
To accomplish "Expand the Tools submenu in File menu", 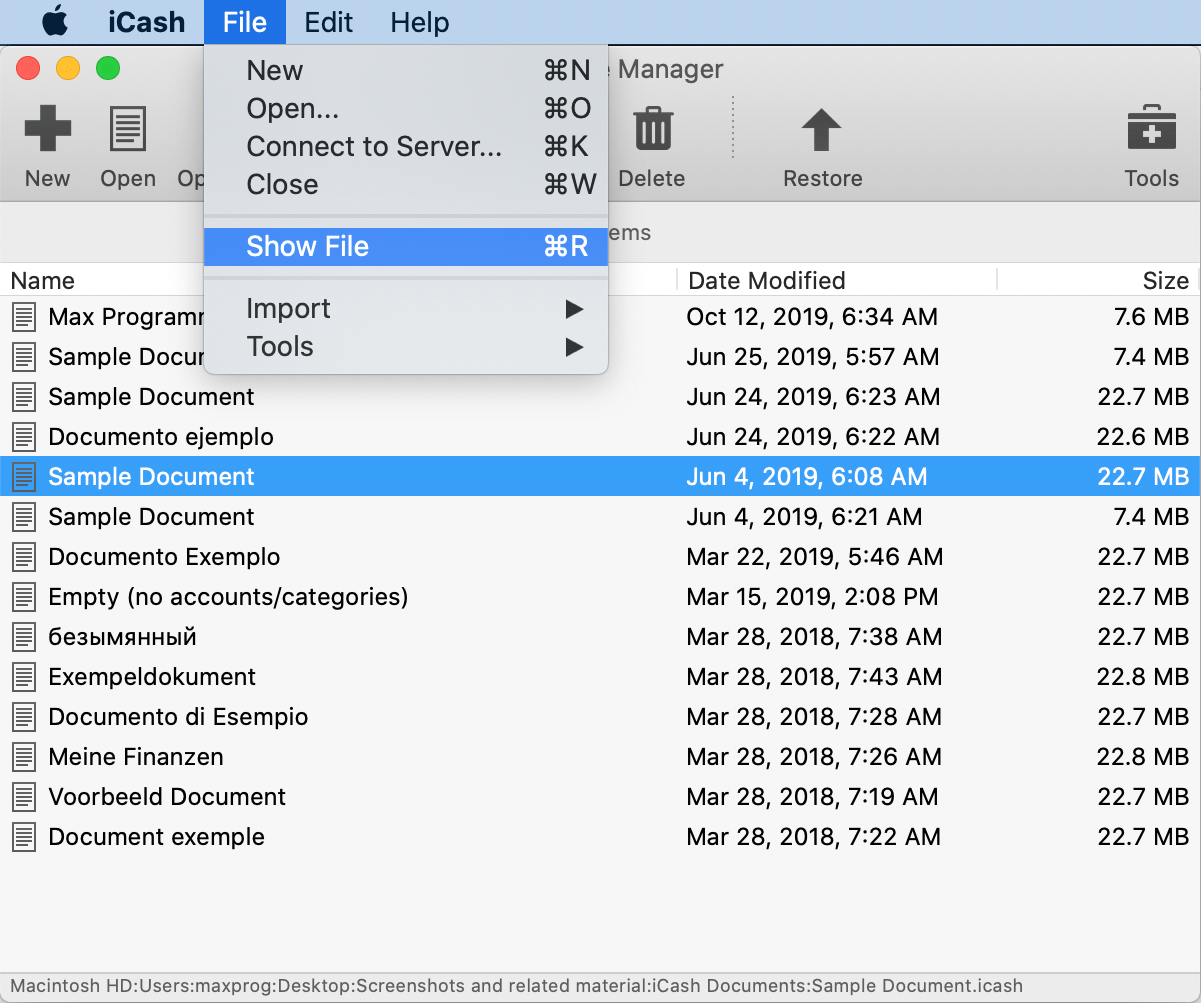I will (x=406, y=346).
